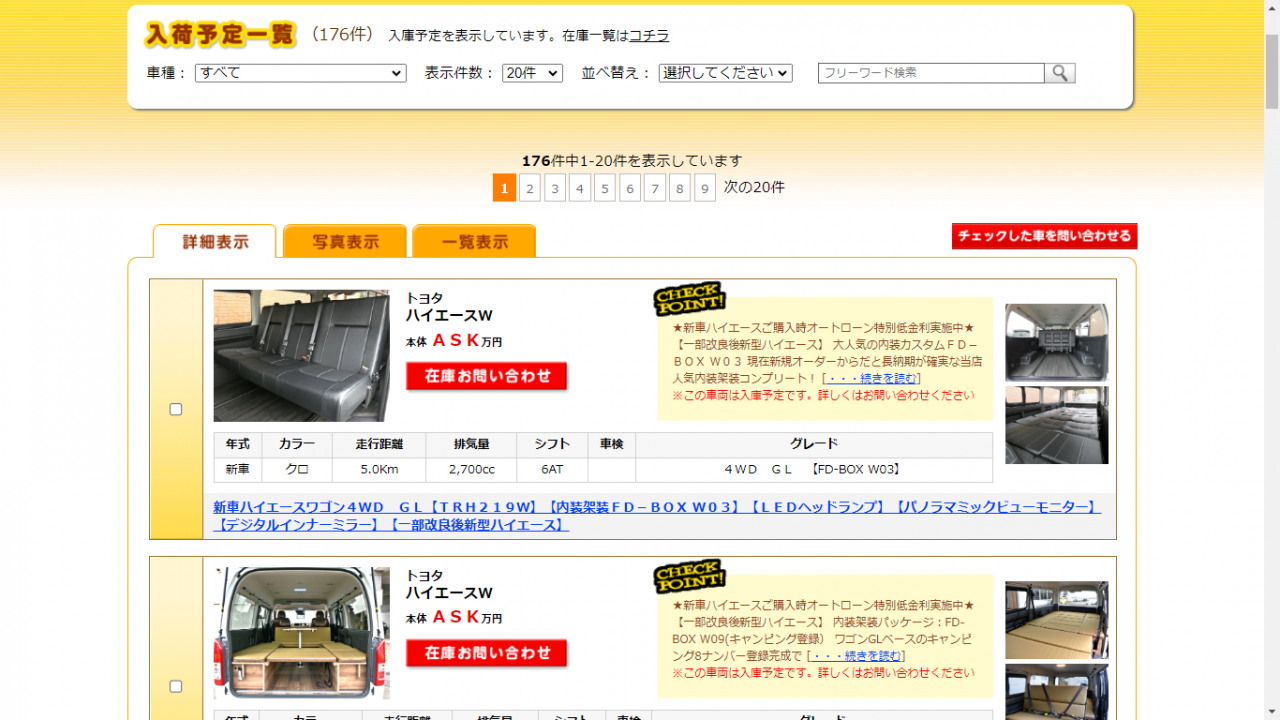Click the 入荷予定一覧 heading

click(221, 34)
